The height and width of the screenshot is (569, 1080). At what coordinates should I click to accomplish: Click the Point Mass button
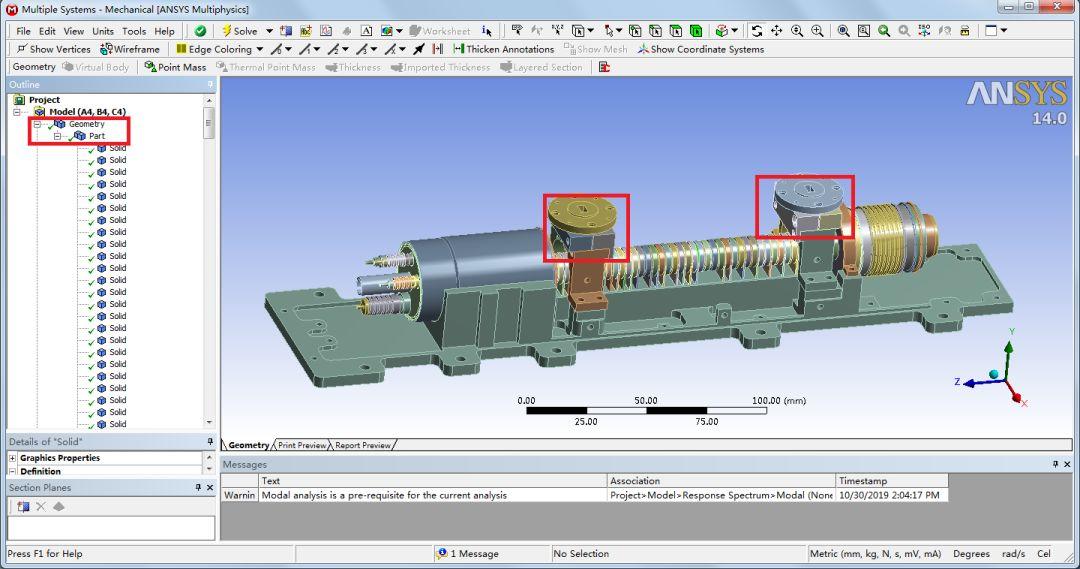click(x=175, y=67)
